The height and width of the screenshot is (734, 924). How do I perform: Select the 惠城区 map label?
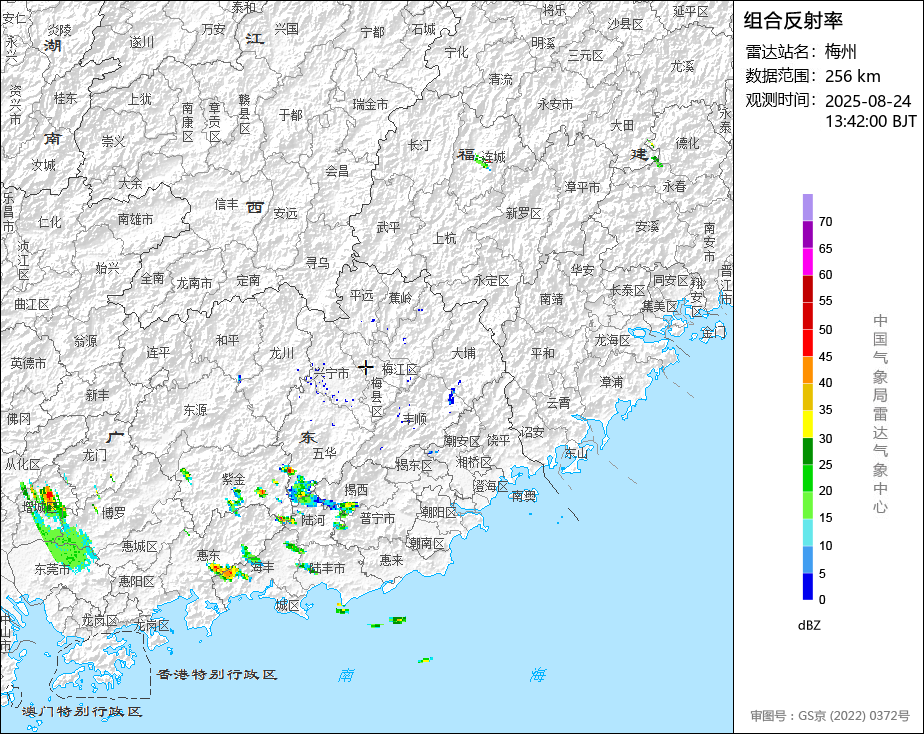(x=140, y=546)
